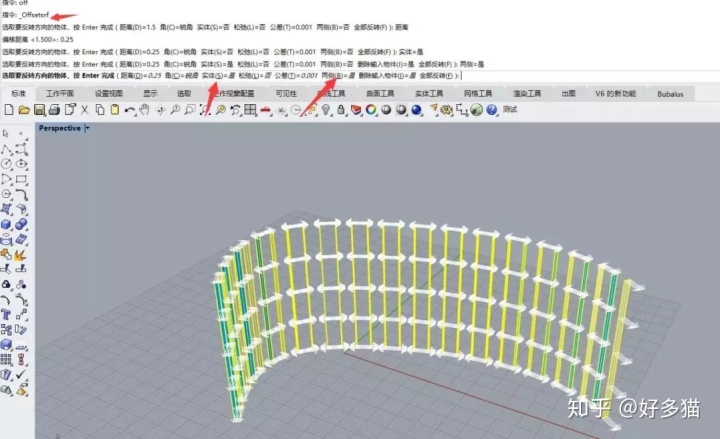720x439 pixels.
Task: Click the Open file folder icon
Action: (24, 109)
